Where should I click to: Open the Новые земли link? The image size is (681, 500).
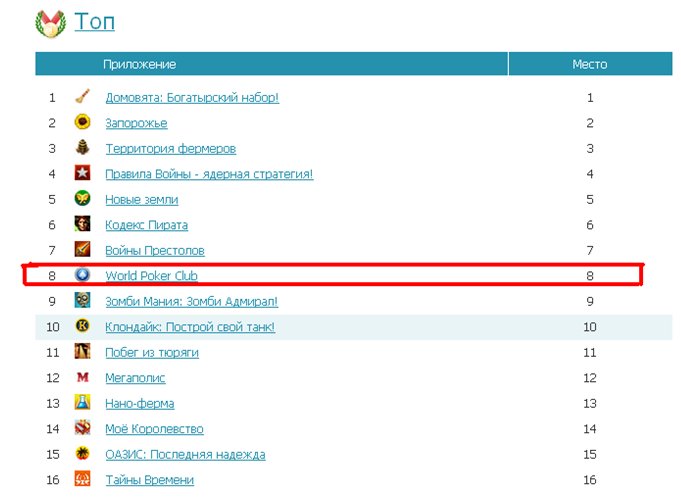142,199
